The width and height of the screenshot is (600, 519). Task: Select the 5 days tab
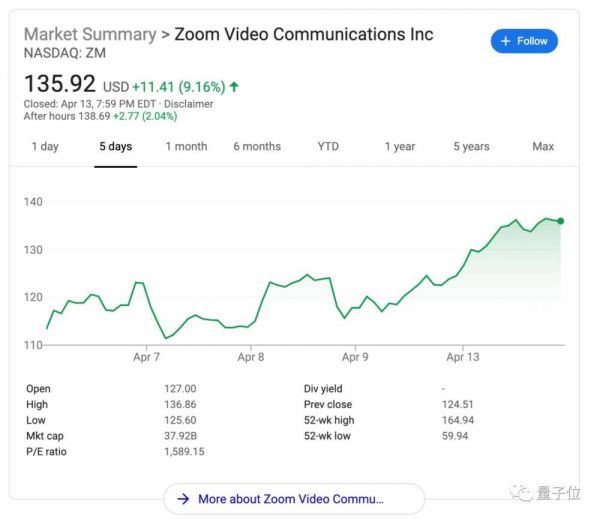pos(115,147)
